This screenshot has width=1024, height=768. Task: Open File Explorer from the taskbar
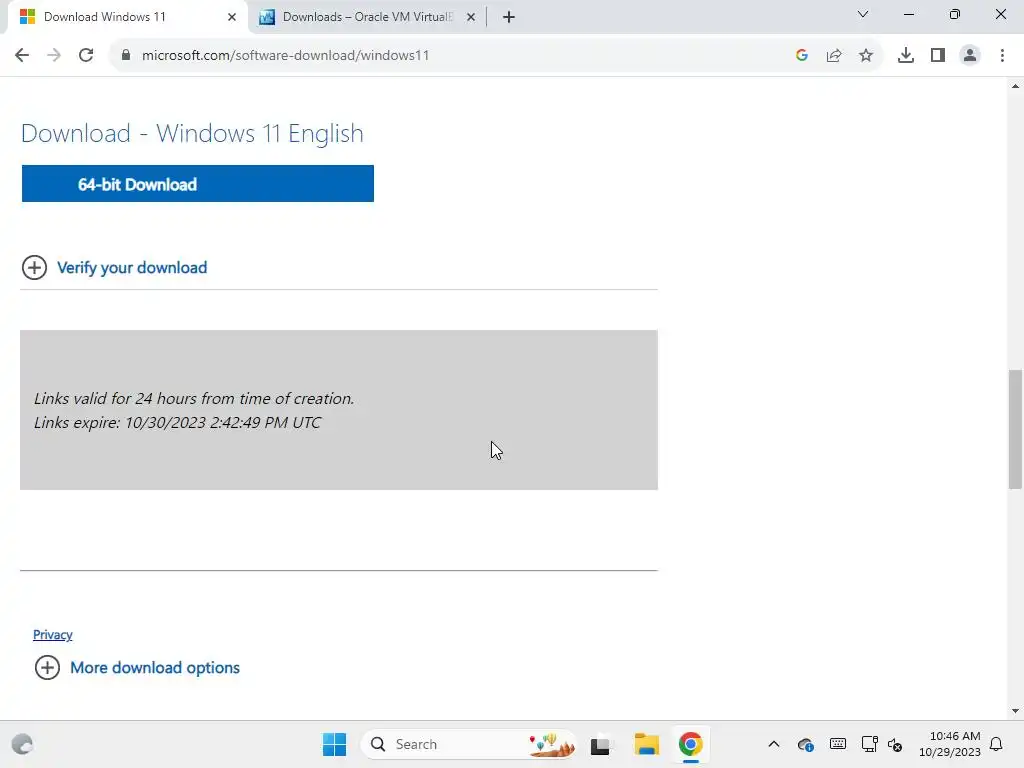coord(647,744)
